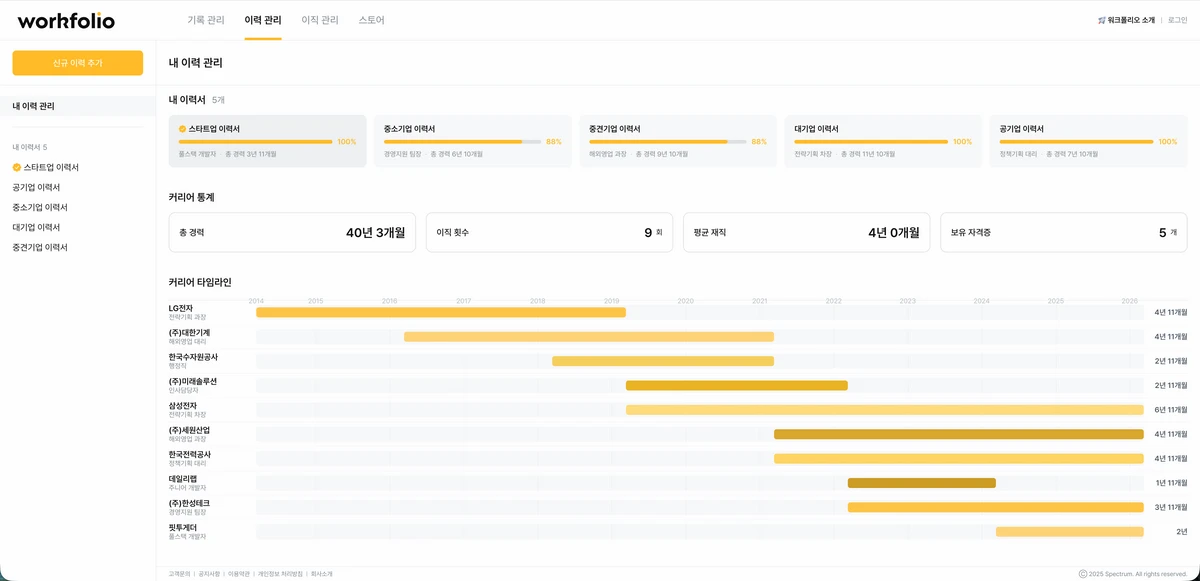Open the 대기업 이력서 resume card
This screenshot has width=1200, height=581.
883,141
